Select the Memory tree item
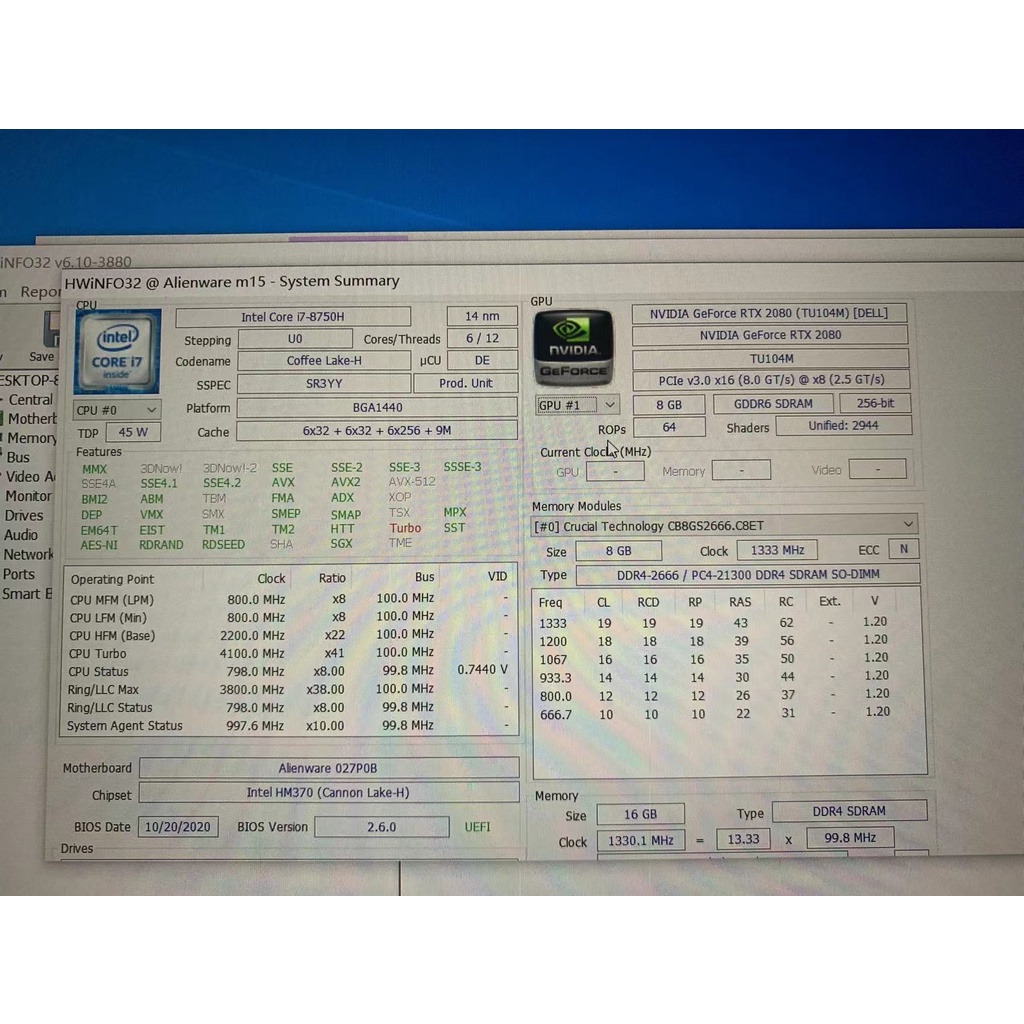 (x=32, y=438)
